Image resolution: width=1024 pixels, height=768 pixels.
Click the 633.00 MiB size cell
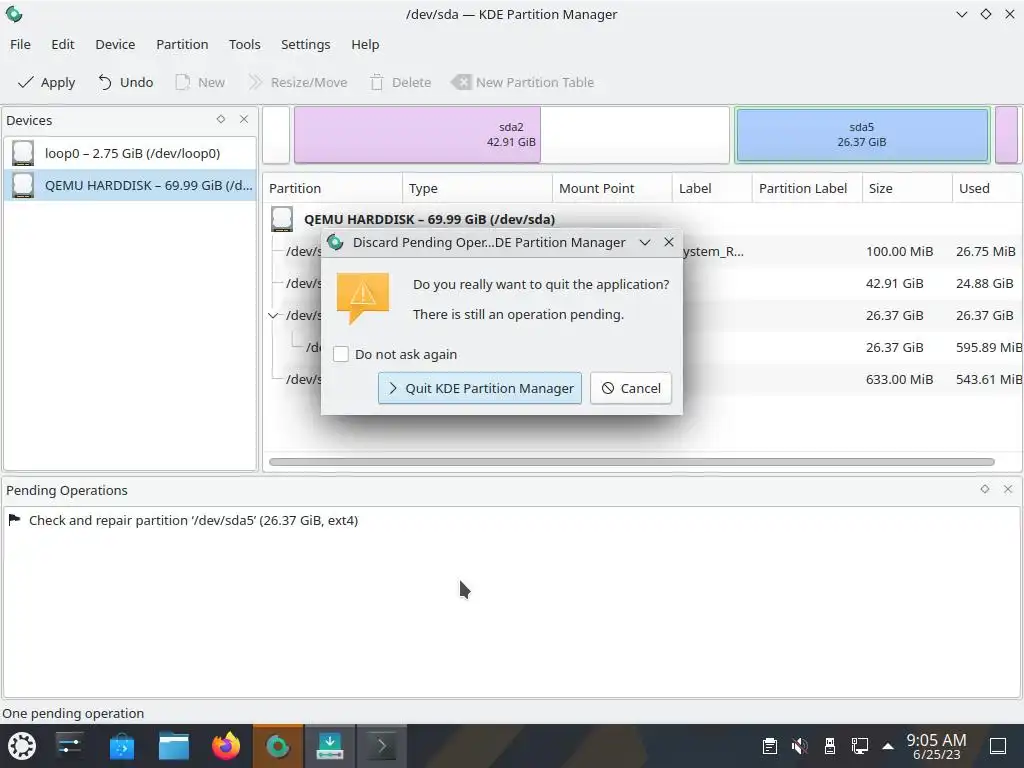(899, 379)
